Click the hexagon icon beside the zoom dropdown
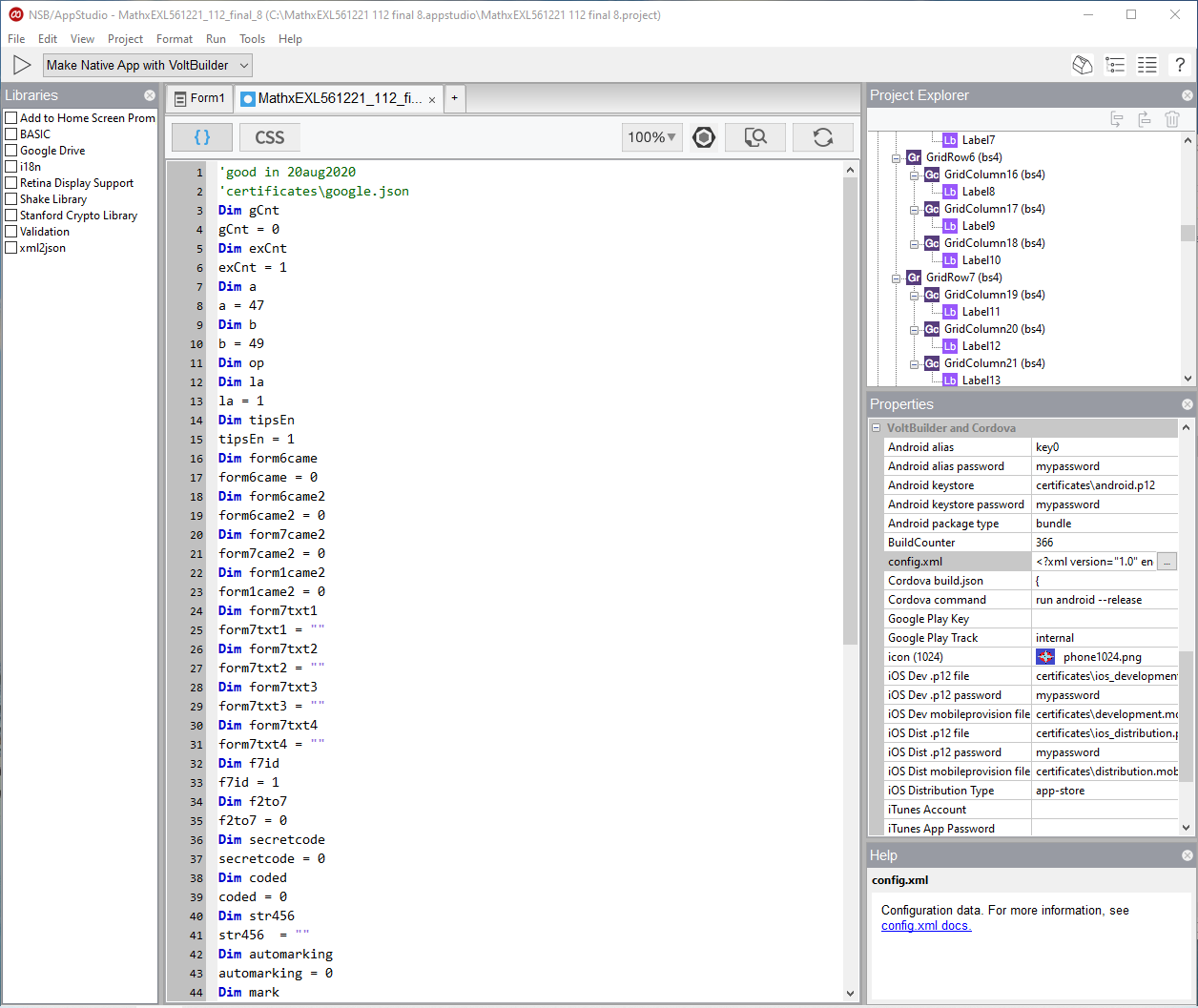This screenshot has height=1008, width=1198. click(704, 137)
